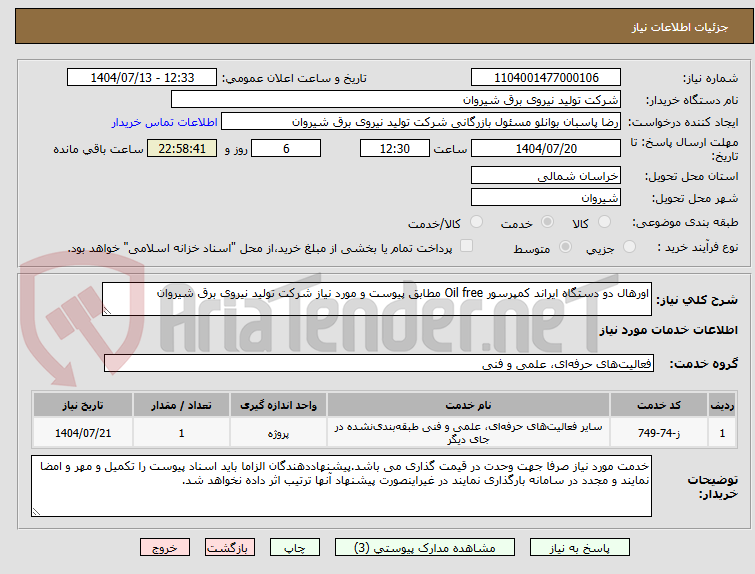Click the request creator name field
Viewport: 755px width, 574px height.
pos(421,122)
